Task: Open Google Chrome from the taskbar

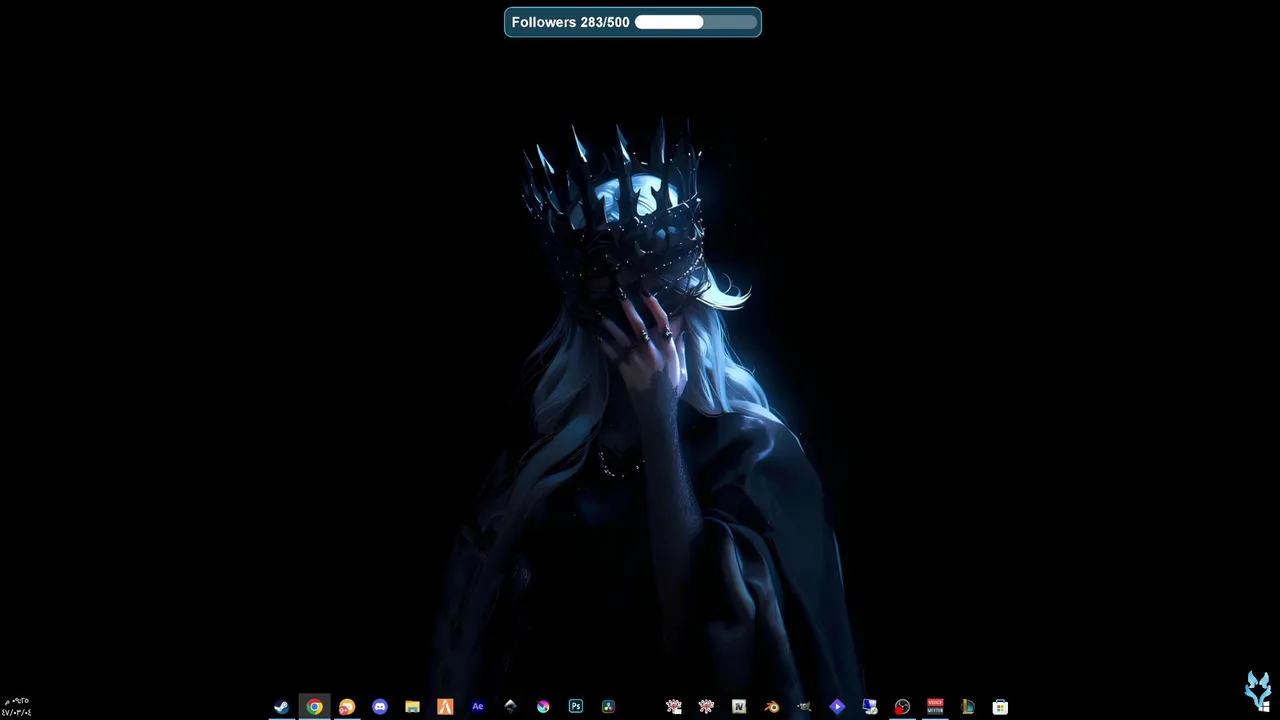Action: [314, 707]
